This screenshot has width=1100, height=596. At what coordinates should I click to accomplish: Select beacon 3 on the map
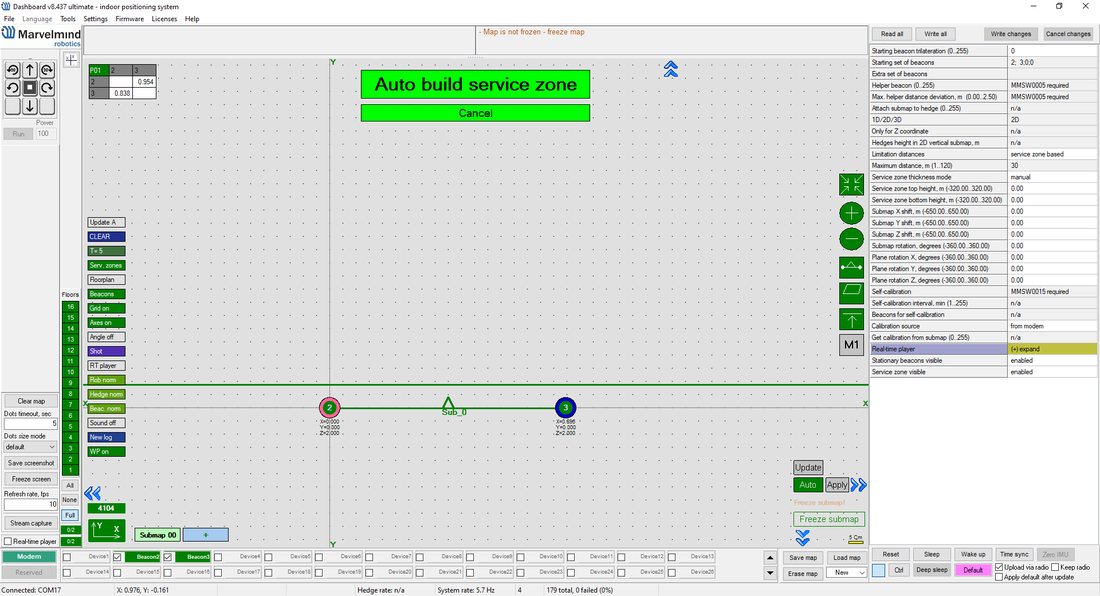pos(565,407)
